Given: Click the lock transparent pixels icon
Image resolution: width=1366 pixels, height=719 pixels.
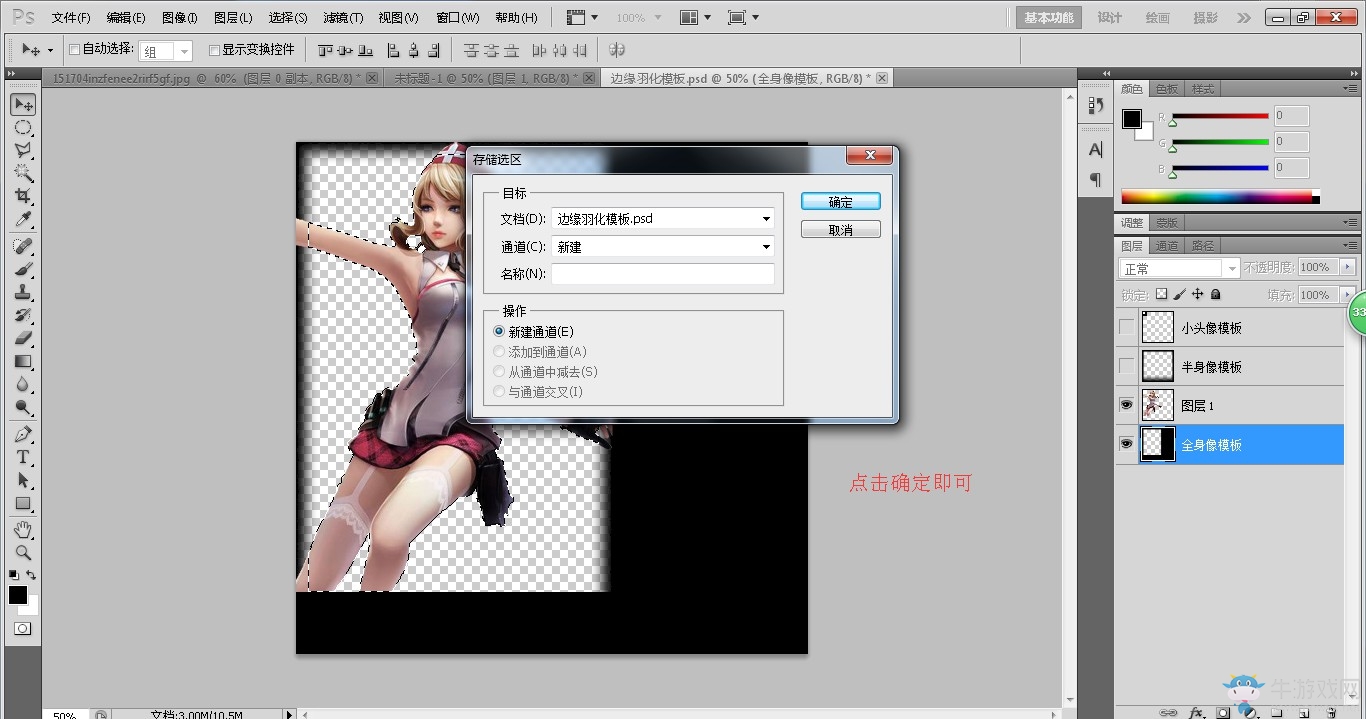Looking at the screenshot, I should [x=1161, y=295].
